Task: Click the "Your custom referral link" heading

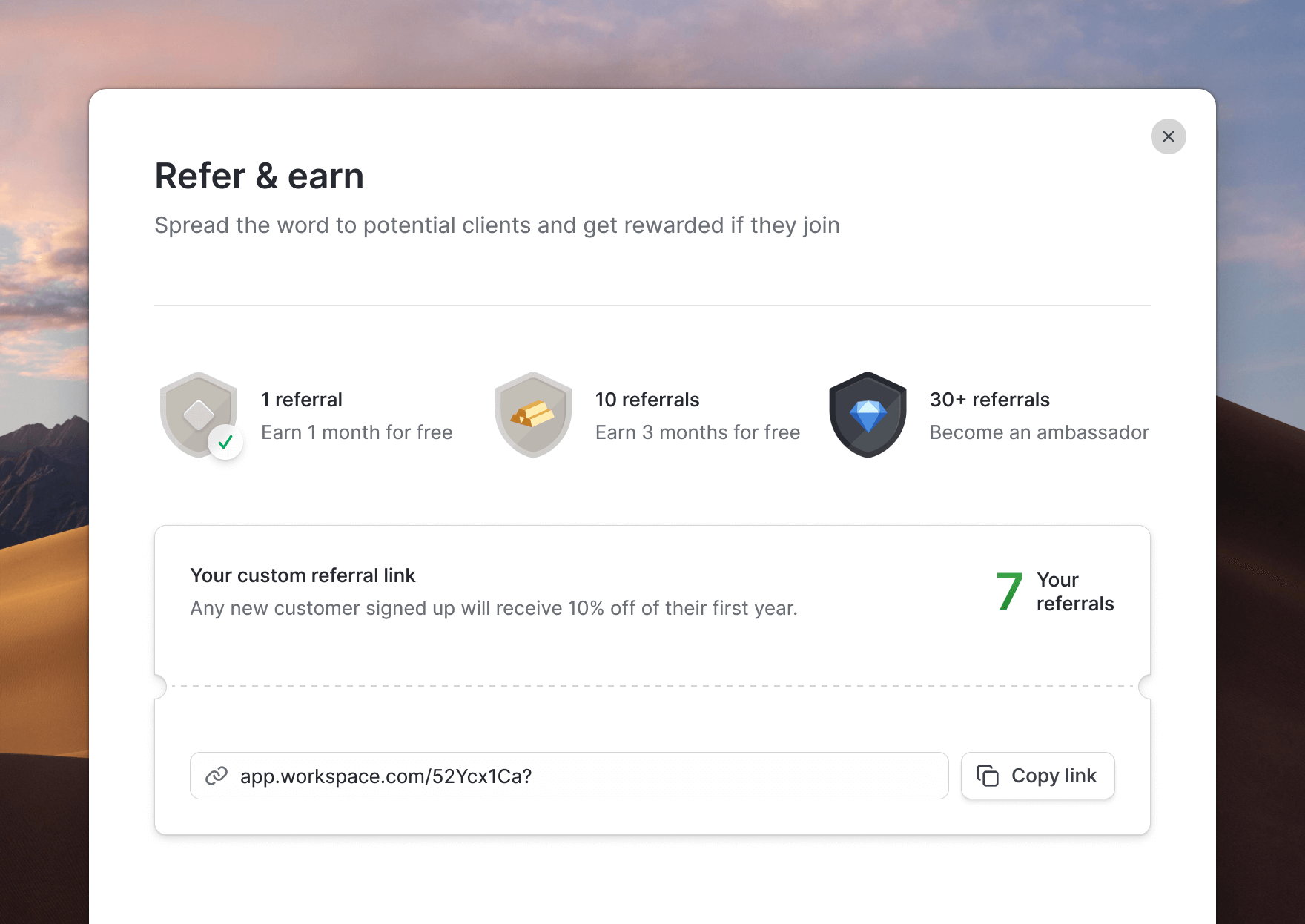Action: click(303, 575)
